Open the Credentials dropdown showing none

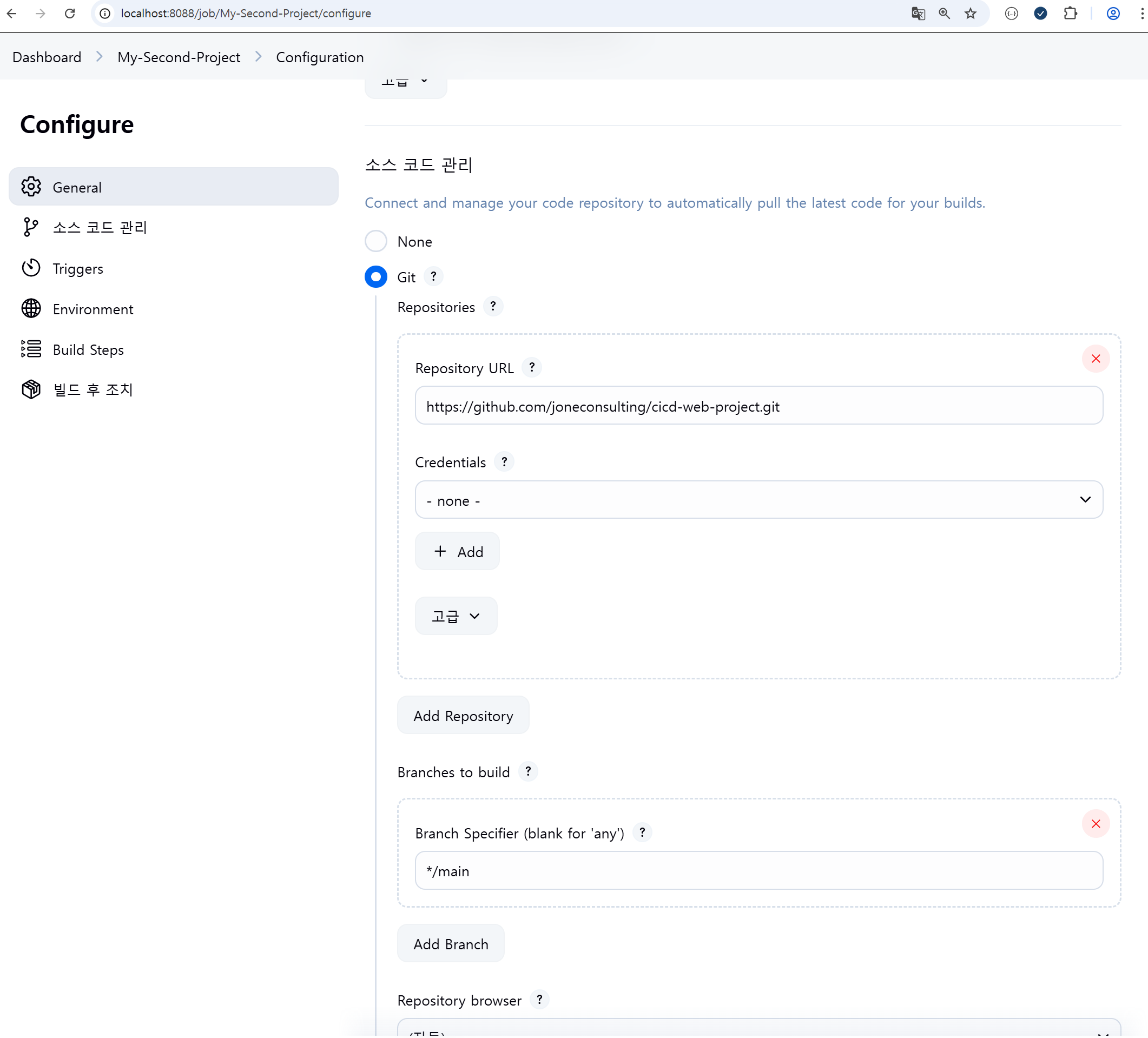pyautogui.click(x=758, y=500)
